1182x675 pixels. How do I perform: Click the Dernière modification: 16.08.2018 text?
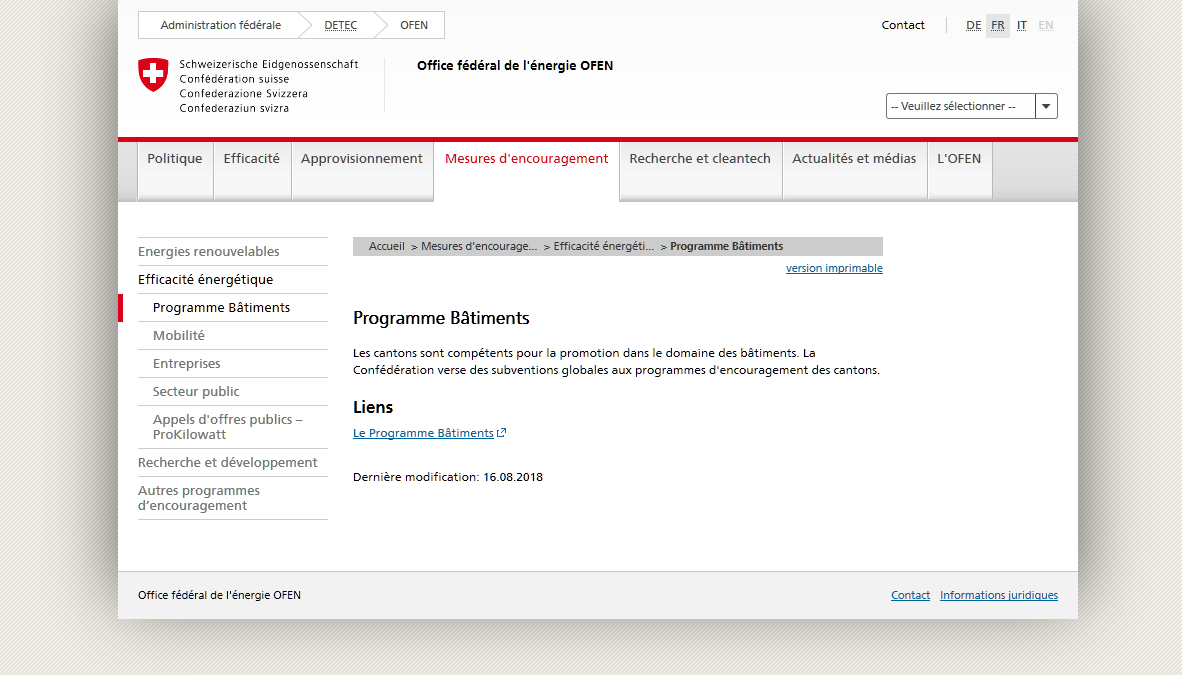coord(448,477)
